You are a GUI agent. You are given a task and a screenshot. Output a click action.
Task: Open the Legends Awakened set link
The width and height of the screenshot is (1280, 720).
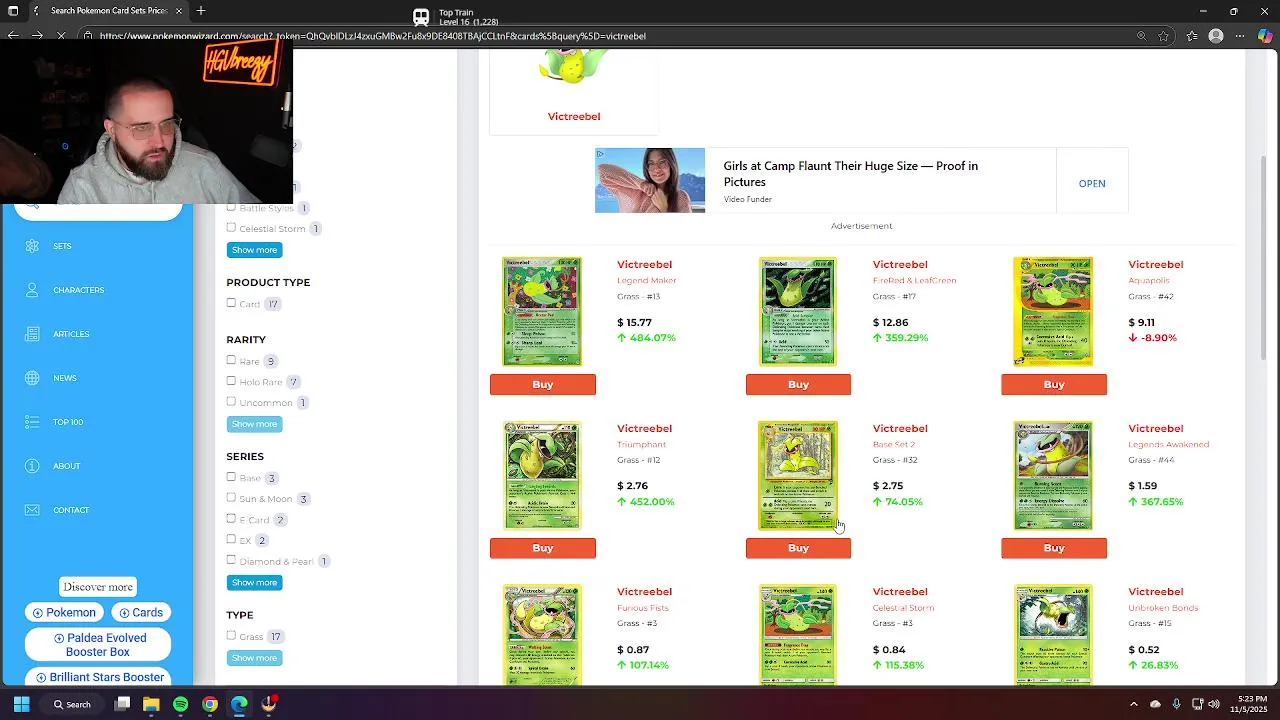[1169, 444]
